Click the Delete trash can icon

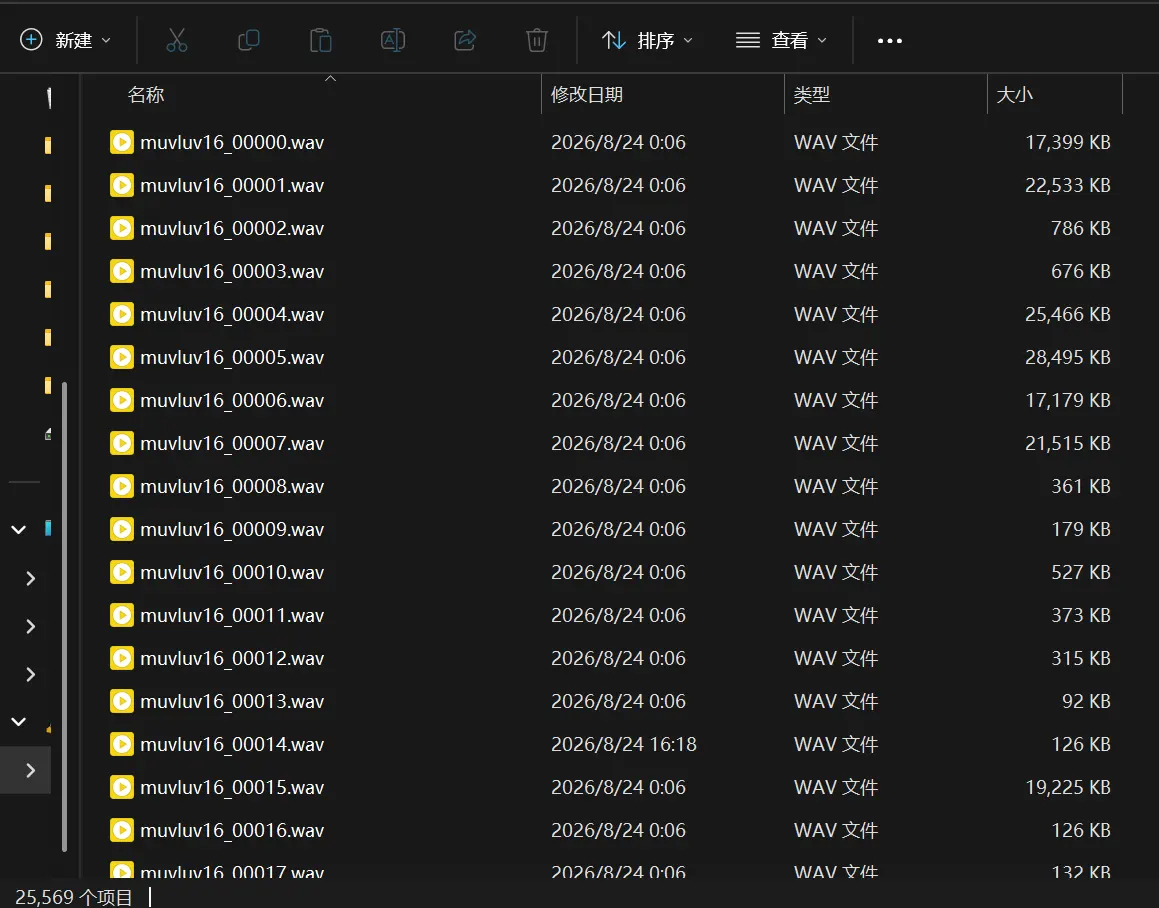click(537, 40)
